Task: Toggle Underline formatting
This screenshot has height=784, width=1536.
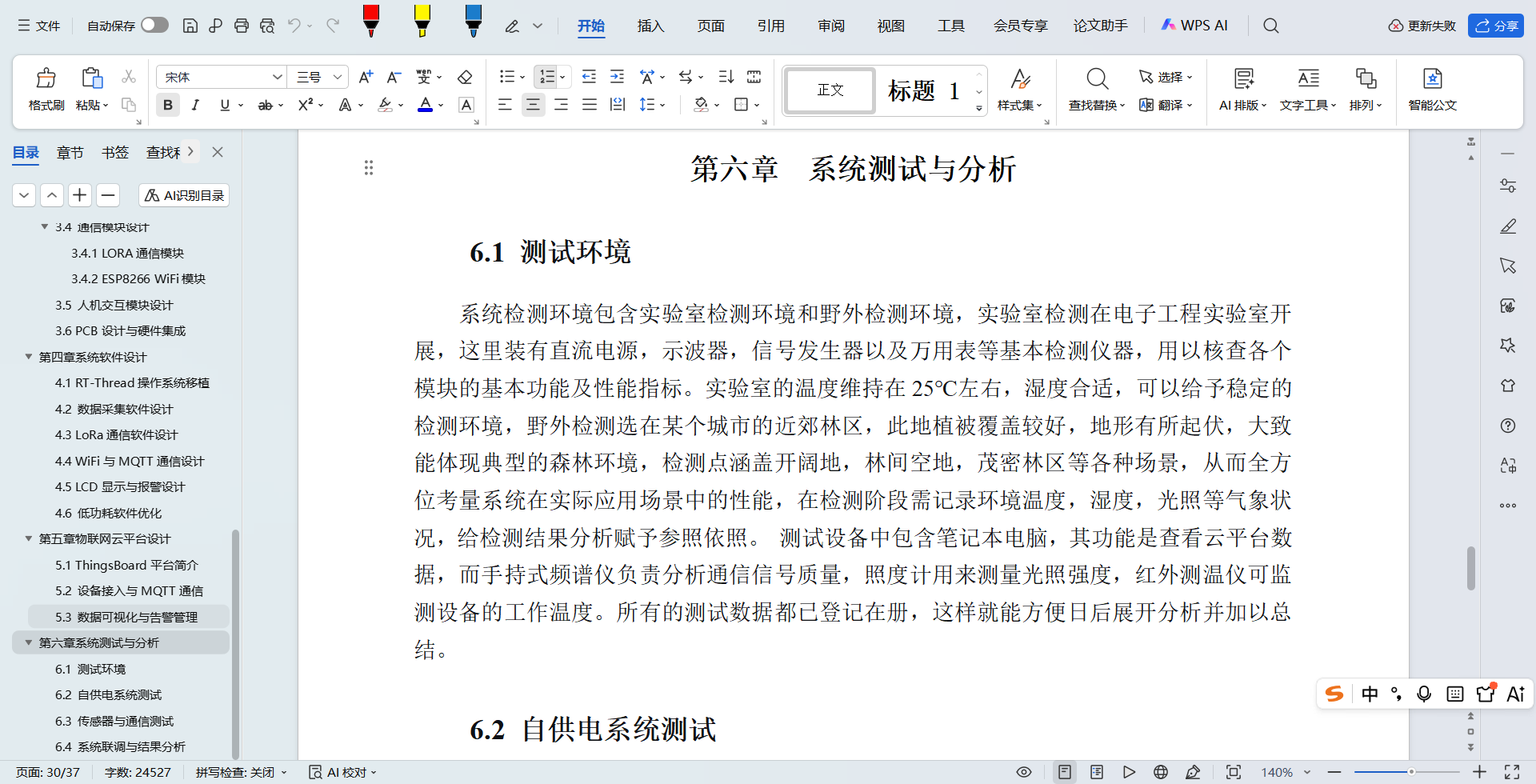Action: [x=225, y=105]
